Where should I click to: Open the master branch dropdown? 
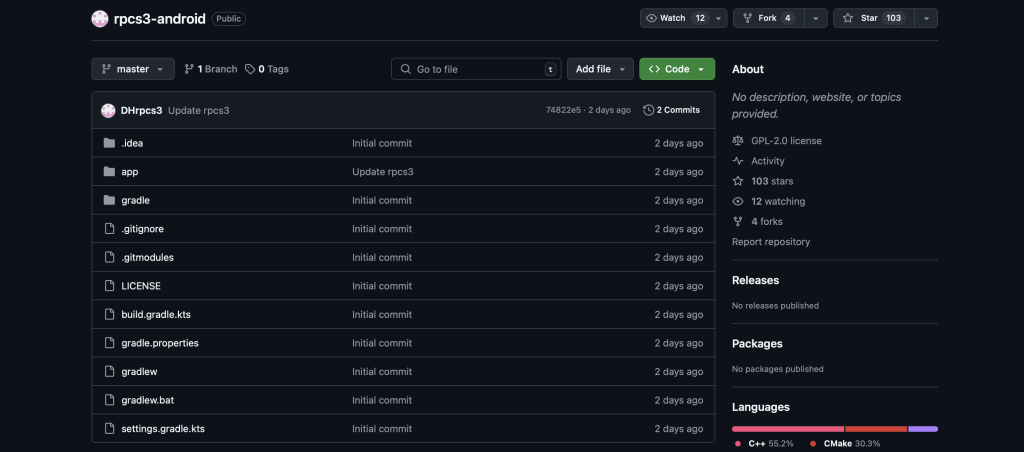133,69
